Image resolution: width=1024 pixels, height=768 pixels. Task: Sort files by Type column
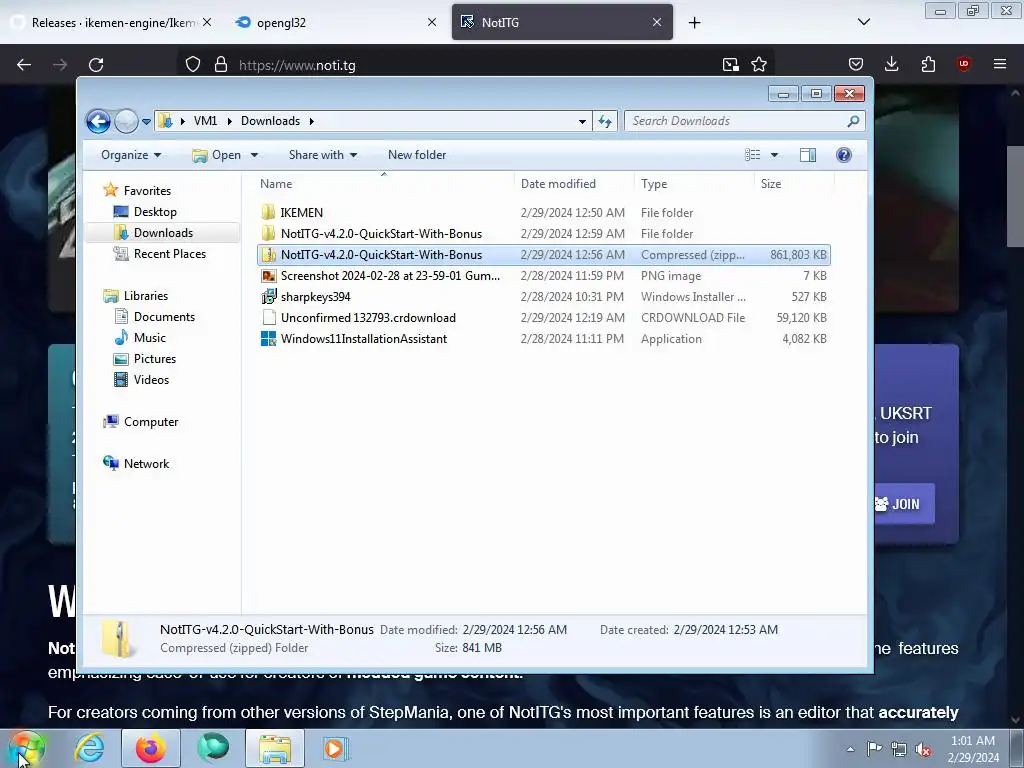point(694,184)
